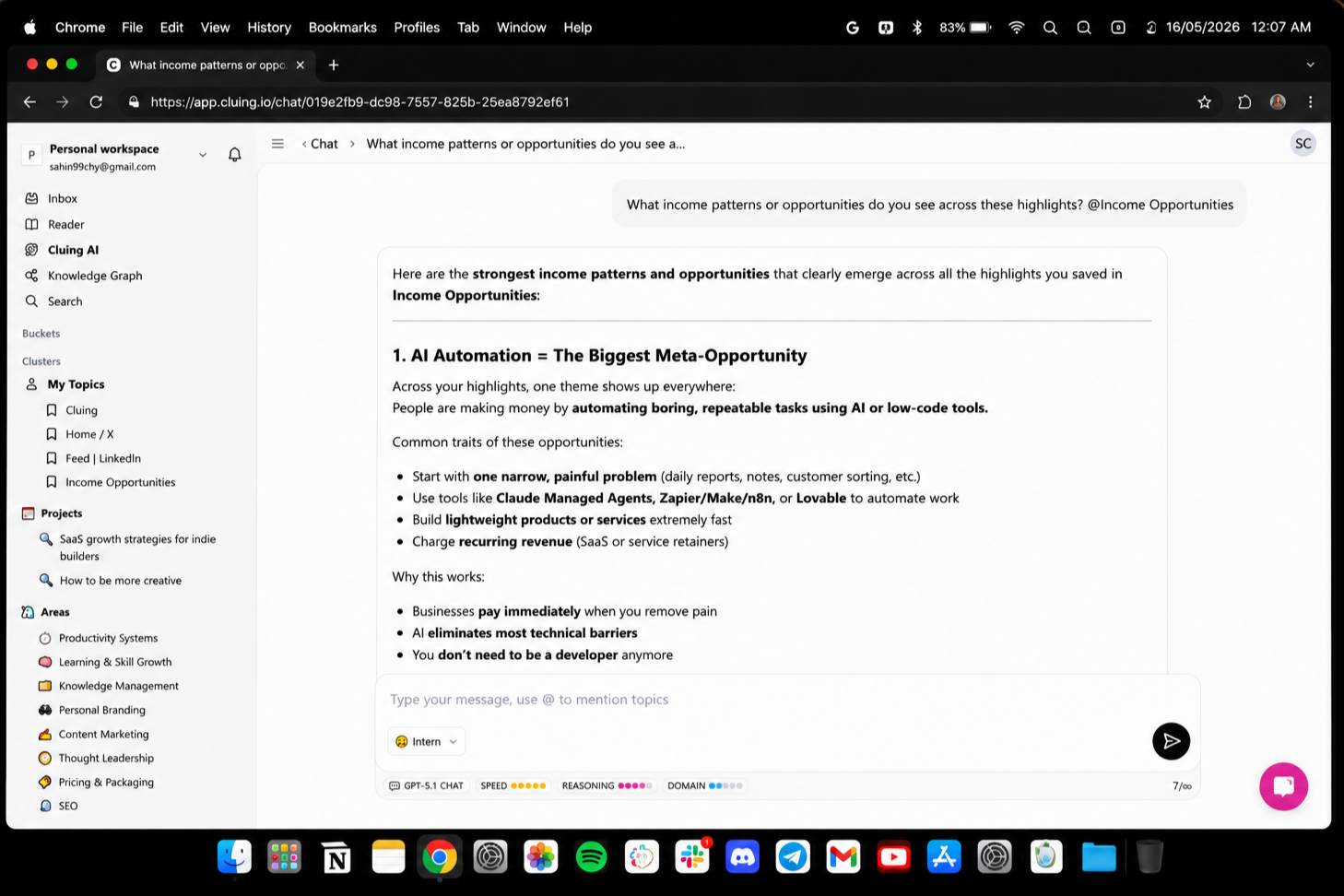Open Pricing & Packaging area
Screen dimensions: 1344x896
pyautogui.click(x=106, y=782)
